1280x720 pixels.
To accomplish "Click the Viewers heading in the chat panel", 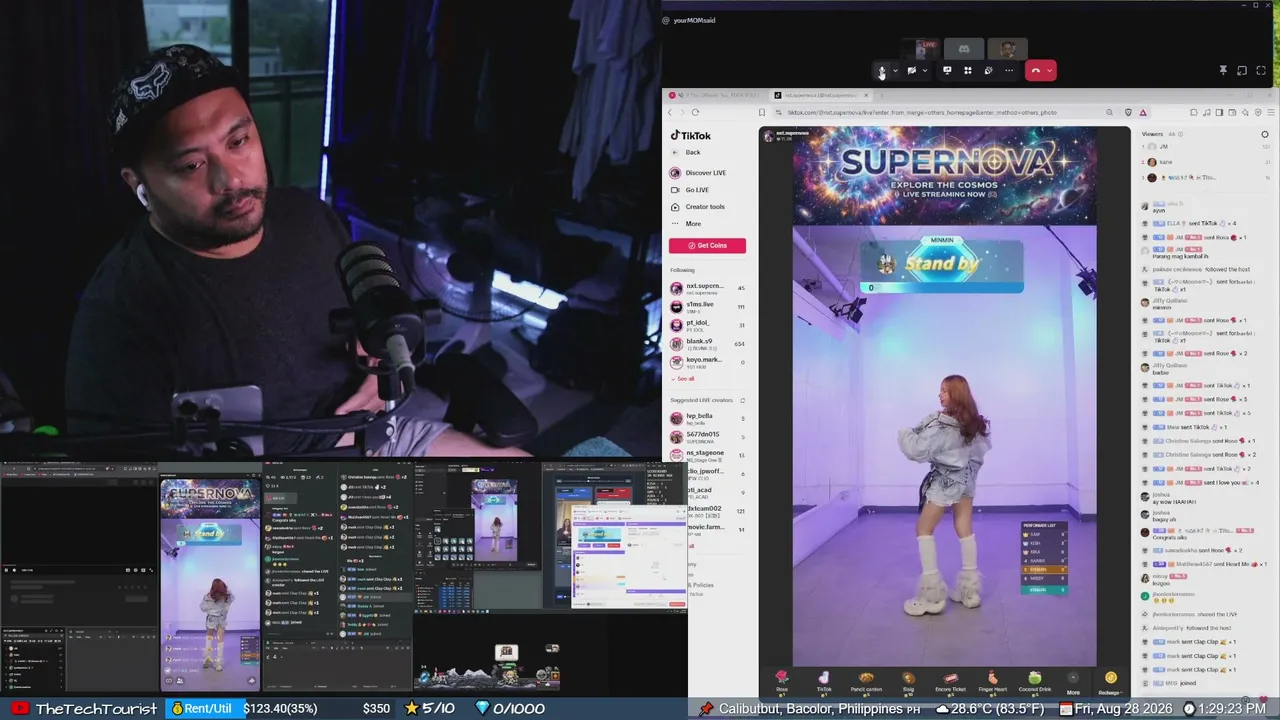I will click(1152, 133).
